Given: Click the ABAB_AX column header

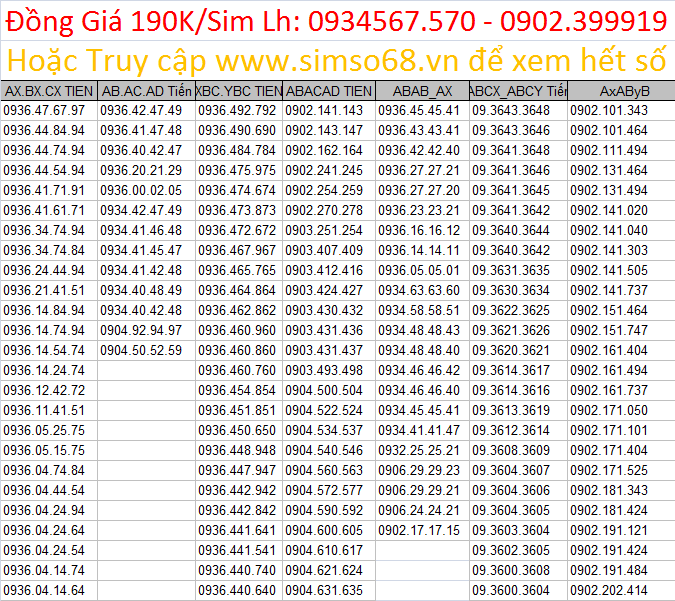Looking at the screenshot, I should 422,91.
